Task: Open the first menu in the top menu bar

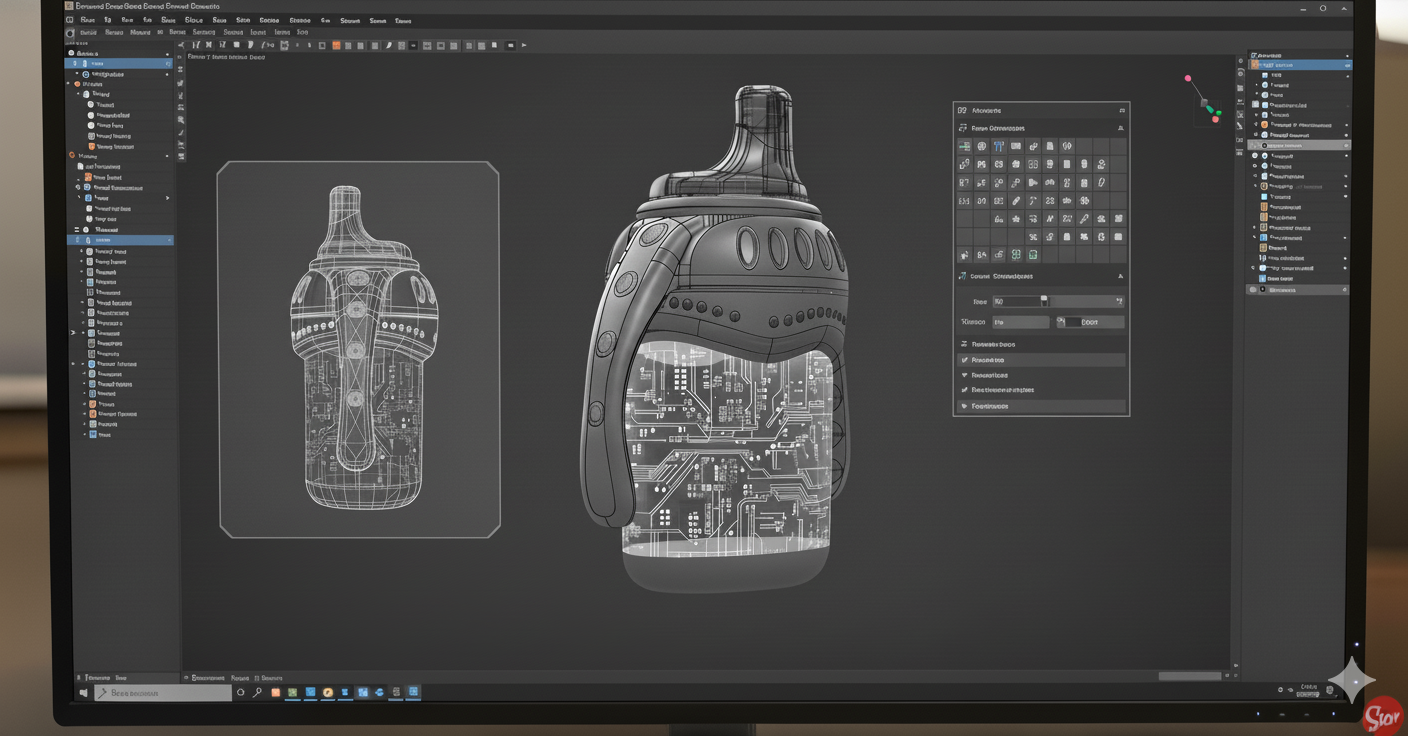Action: pyautogui.click(x=88, y=20)
